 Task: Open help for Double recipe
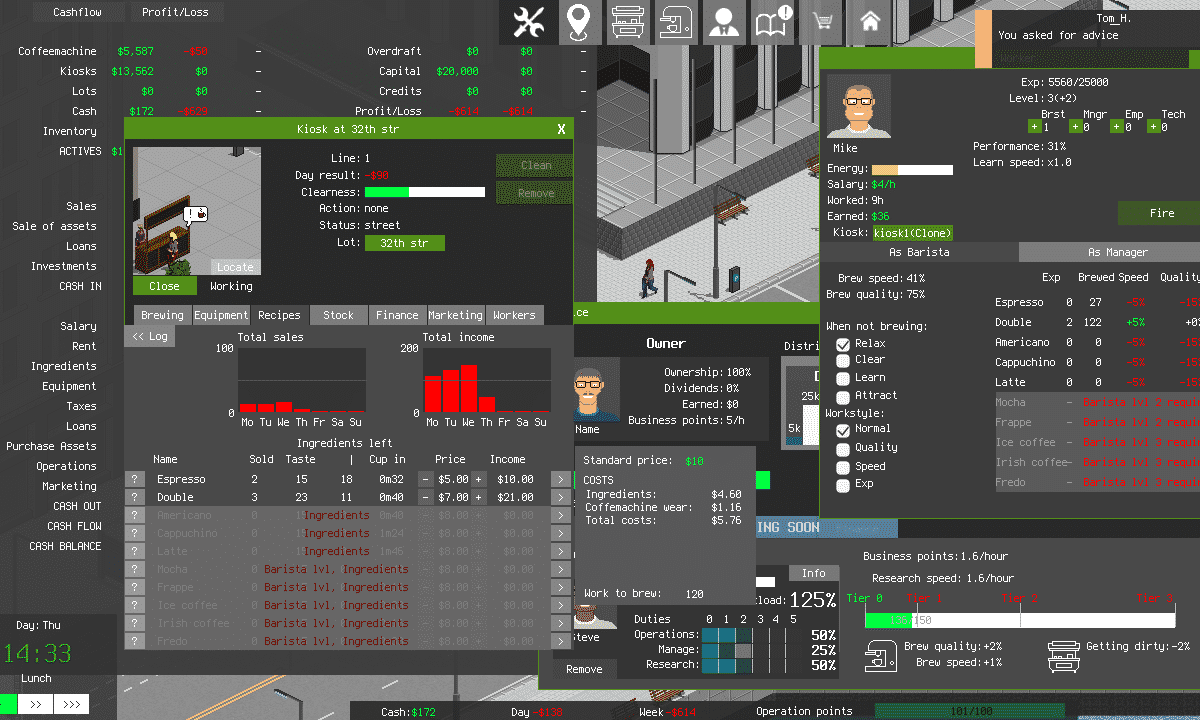click(x=134, y=498)
